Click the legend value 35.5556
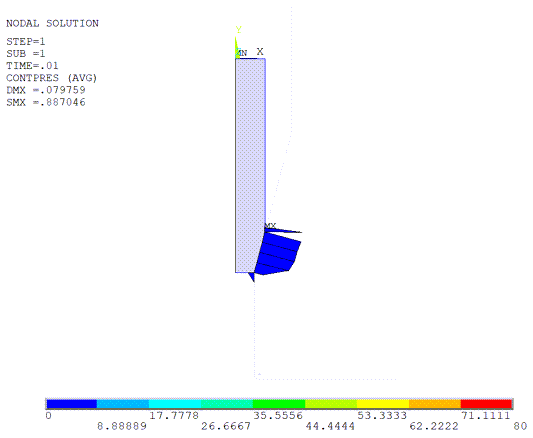 pyautogui.click(x=278, y=416)
